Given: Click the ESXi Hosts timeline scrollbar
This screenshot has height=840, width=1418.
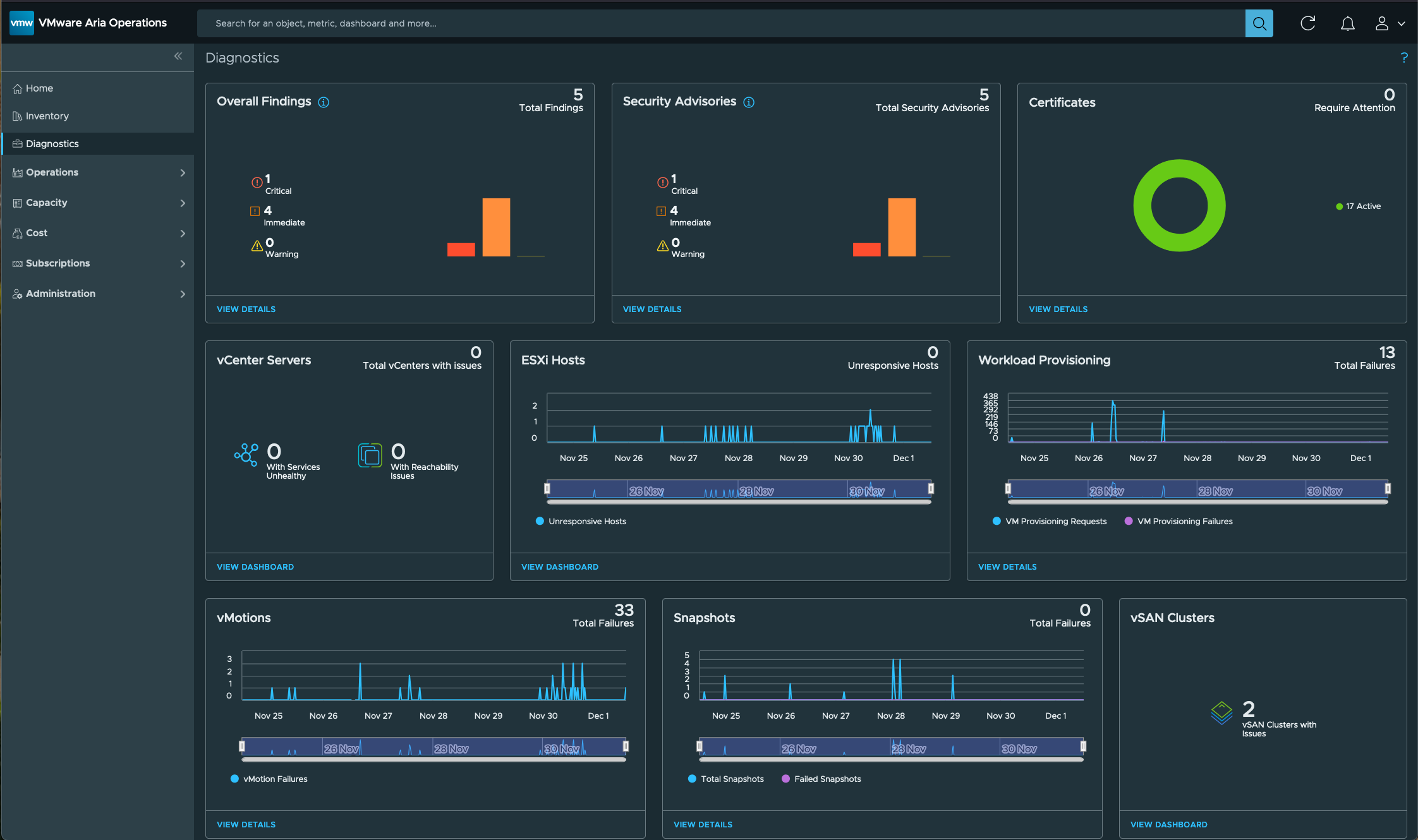Looking at the screenshot, I should [739, 503].
